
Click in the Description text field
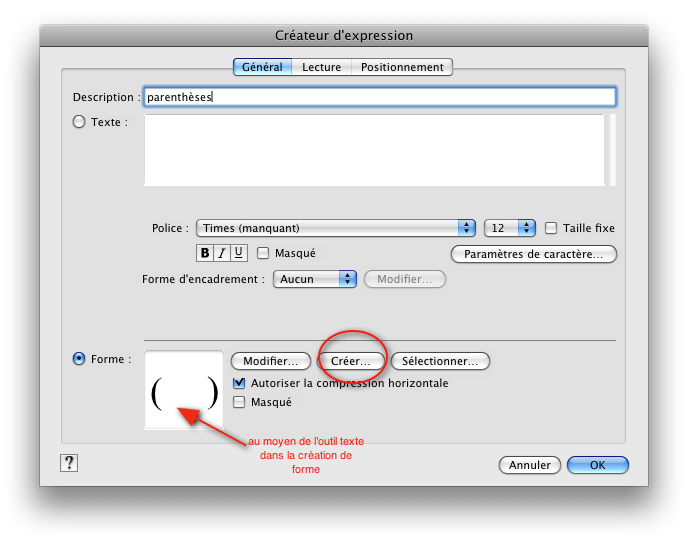[x=379, y=97]
